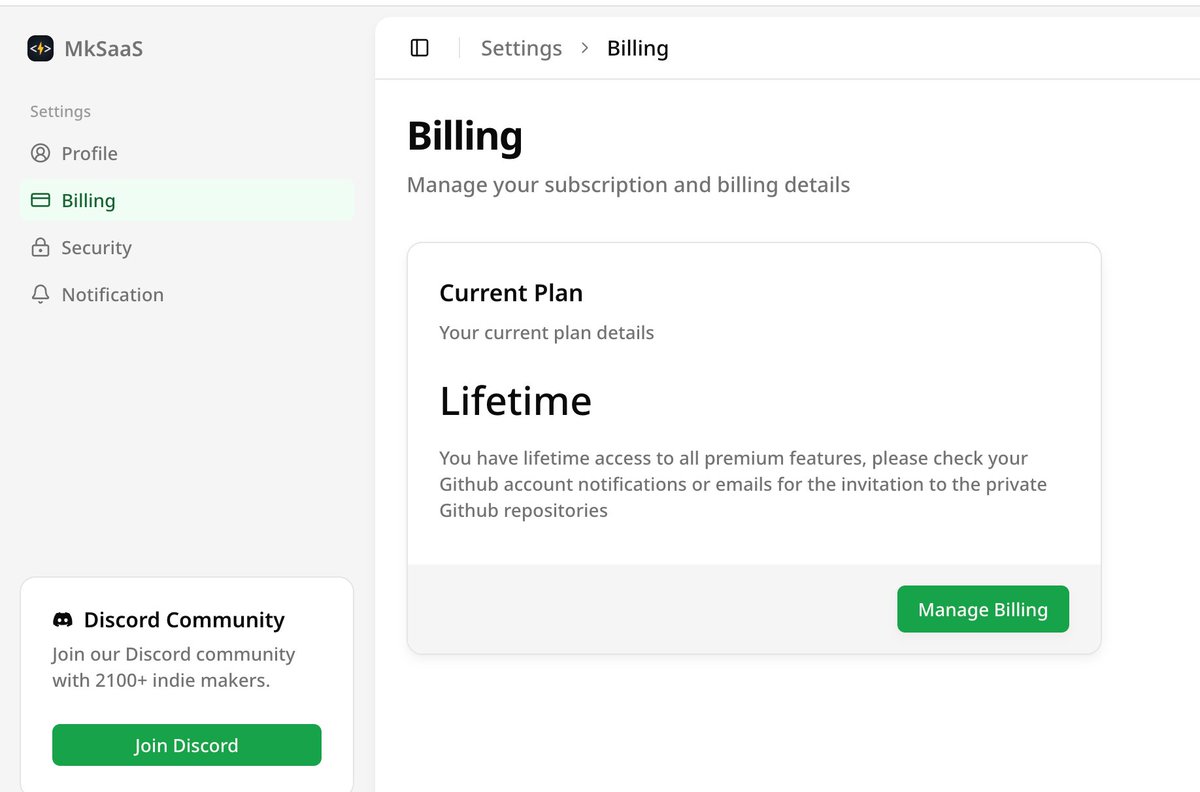
Task: Click the Discord Community heading
Action: pos(184,620)
